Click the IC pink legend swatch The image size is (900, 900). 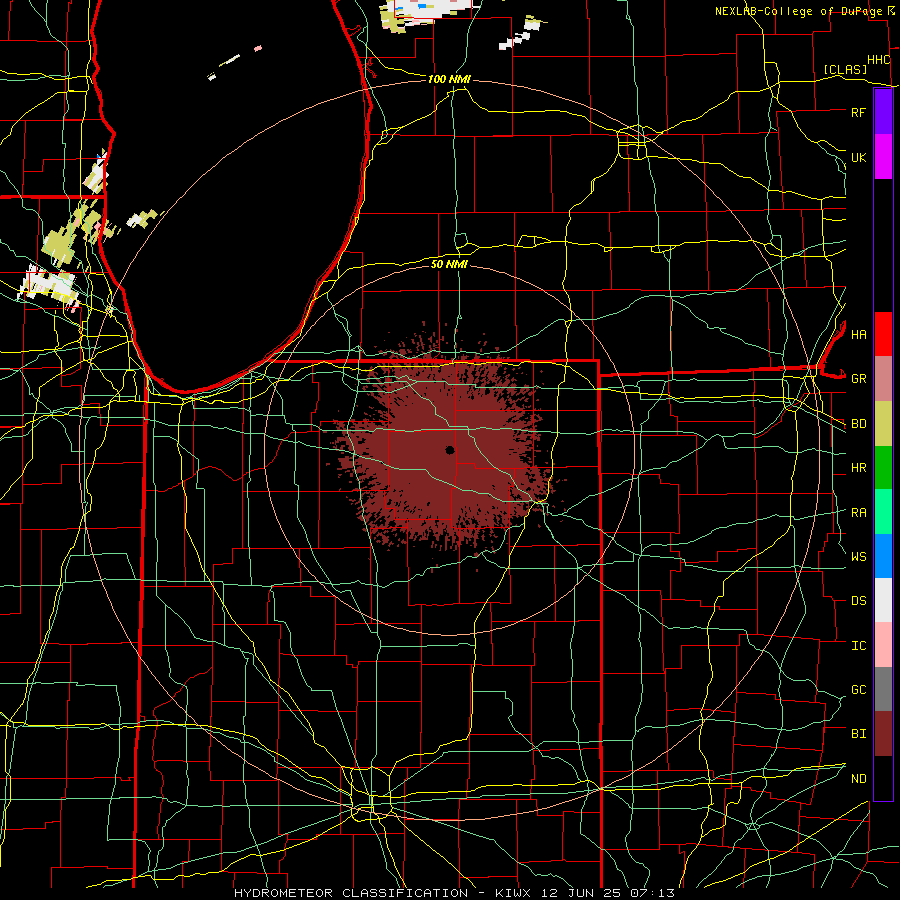[883, 645]
